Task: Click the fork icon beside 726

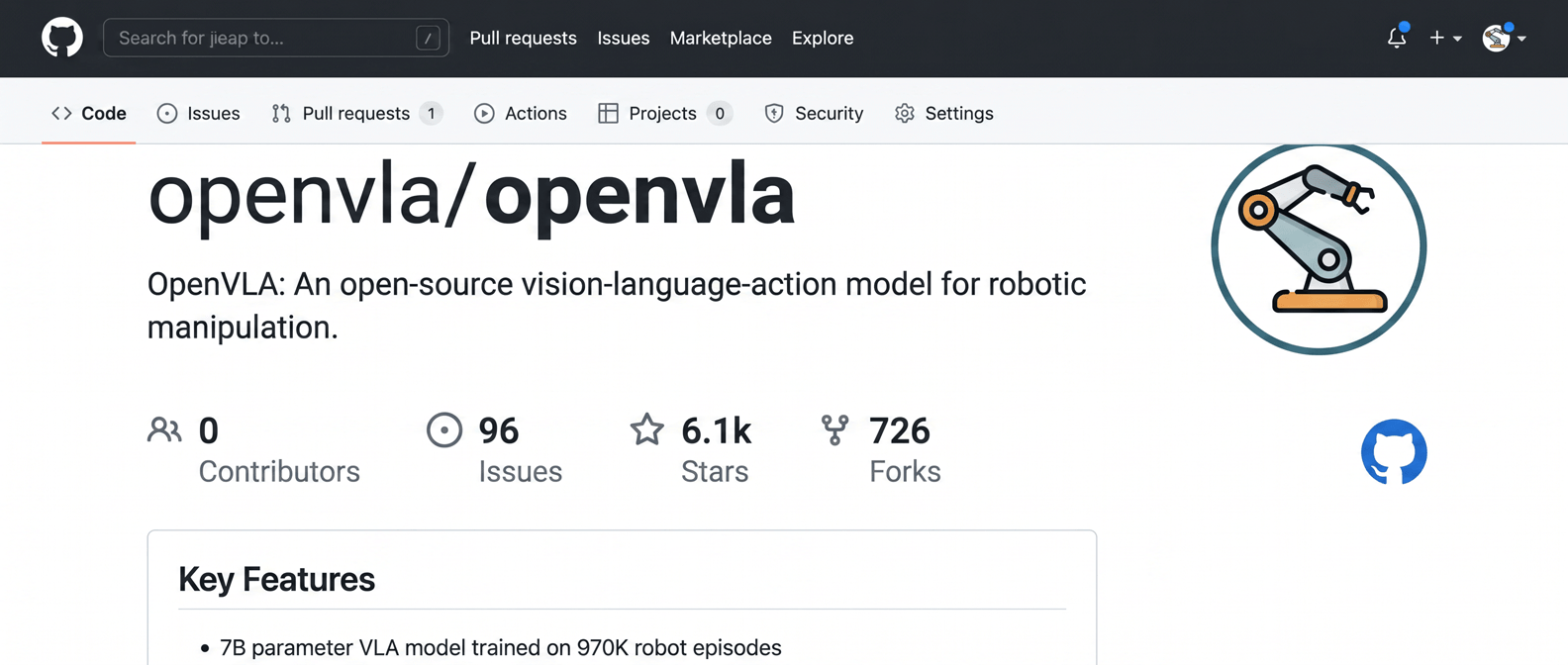Action: 835,429
